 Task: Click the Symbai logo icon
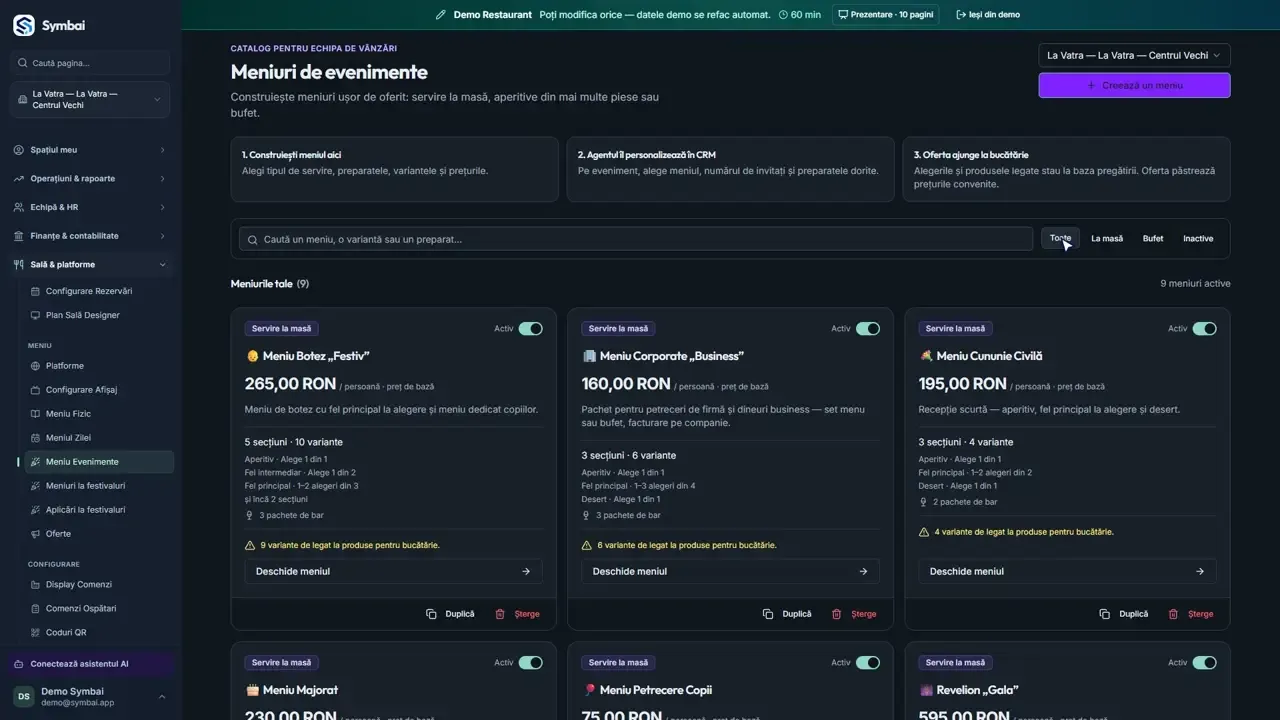(x=23, y=25)
